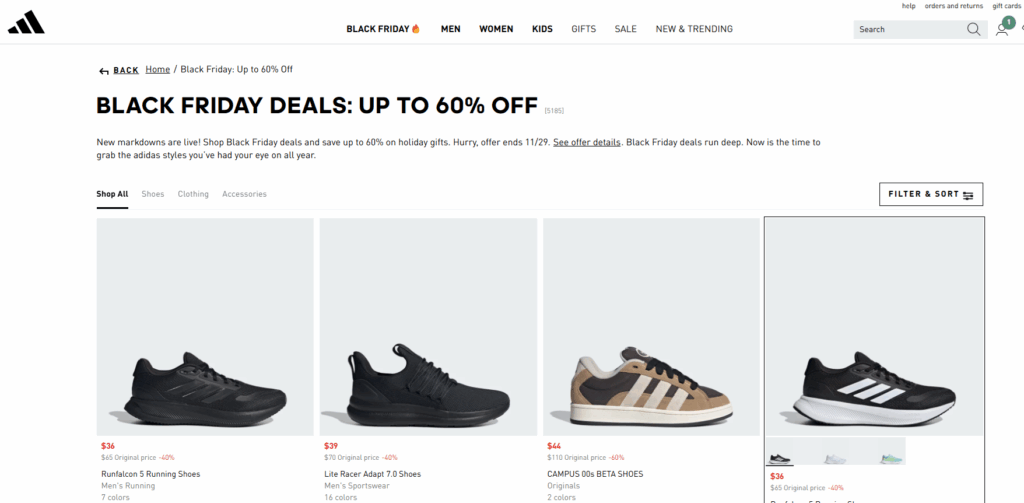Click the adidas logo
Viewport: 1024px width, 503px height.
click(x=25, y=23)
